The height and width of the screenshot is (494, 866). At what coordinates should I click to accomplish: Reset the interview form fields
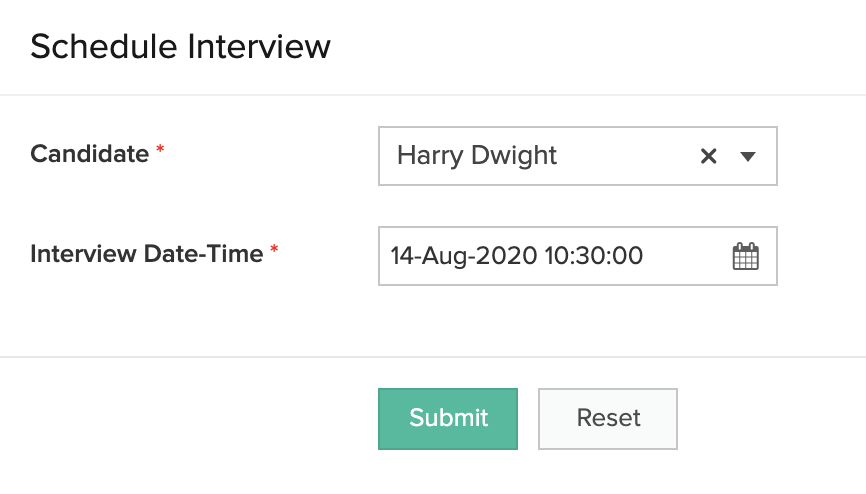[608, 418]
